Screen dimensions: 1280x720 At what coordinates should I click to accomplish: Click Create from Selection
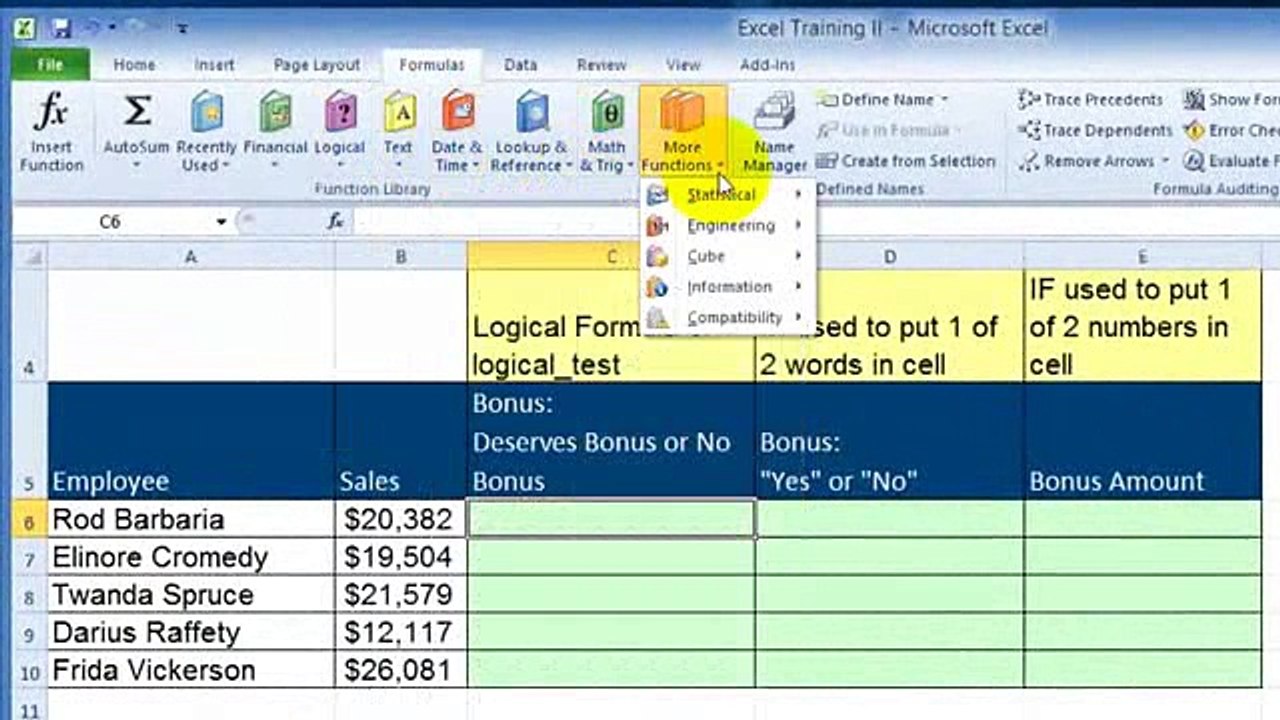[906, 161]
